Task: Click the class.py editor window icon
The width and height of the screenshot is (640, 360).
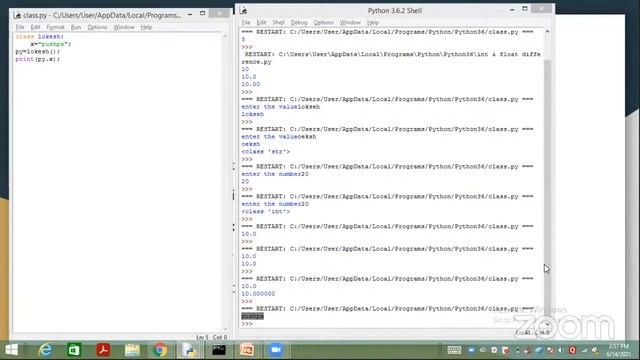Action: coord(17,15)
